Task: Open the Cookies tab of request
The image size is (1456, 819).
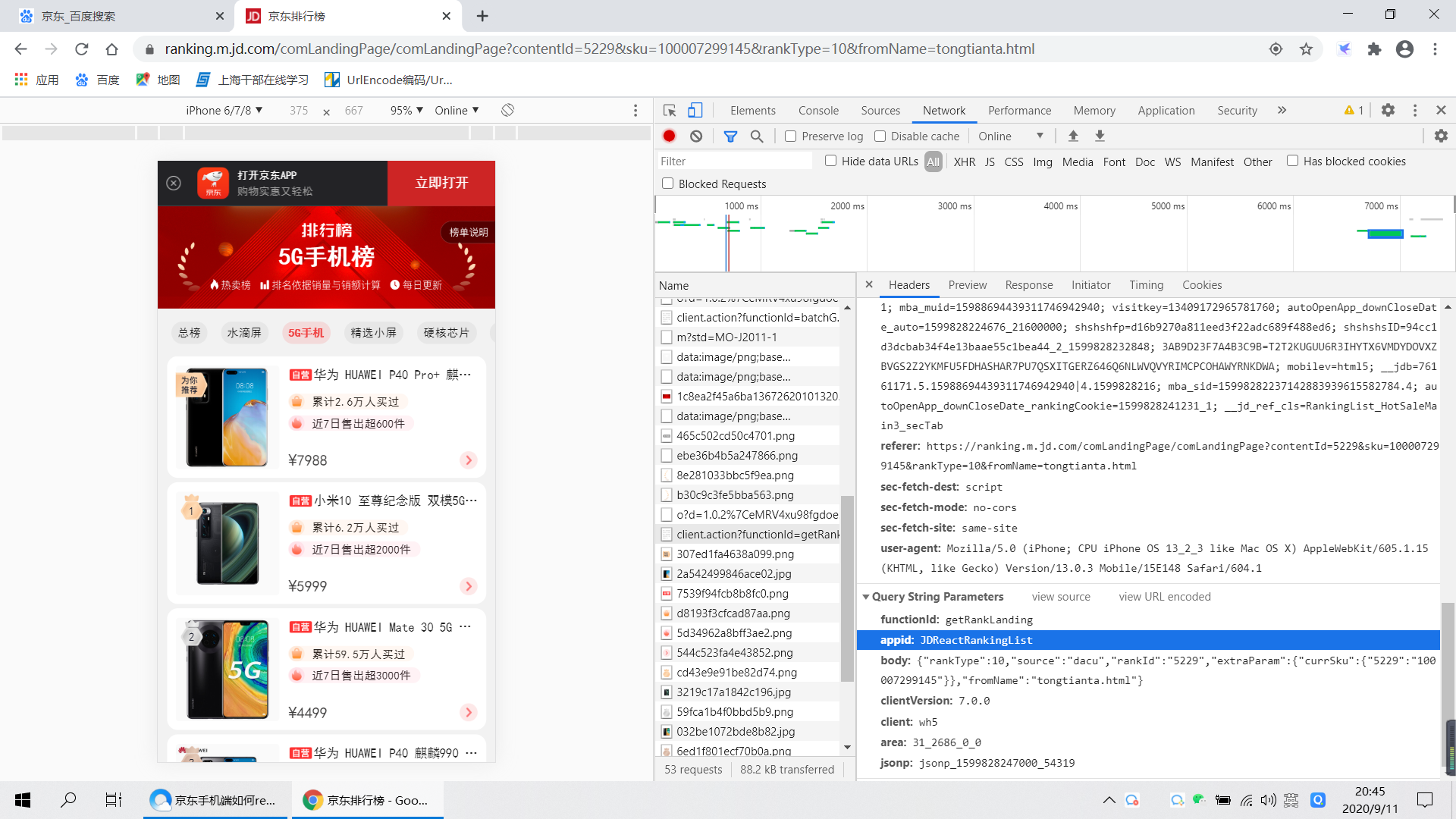Action: pos(1202,285)
